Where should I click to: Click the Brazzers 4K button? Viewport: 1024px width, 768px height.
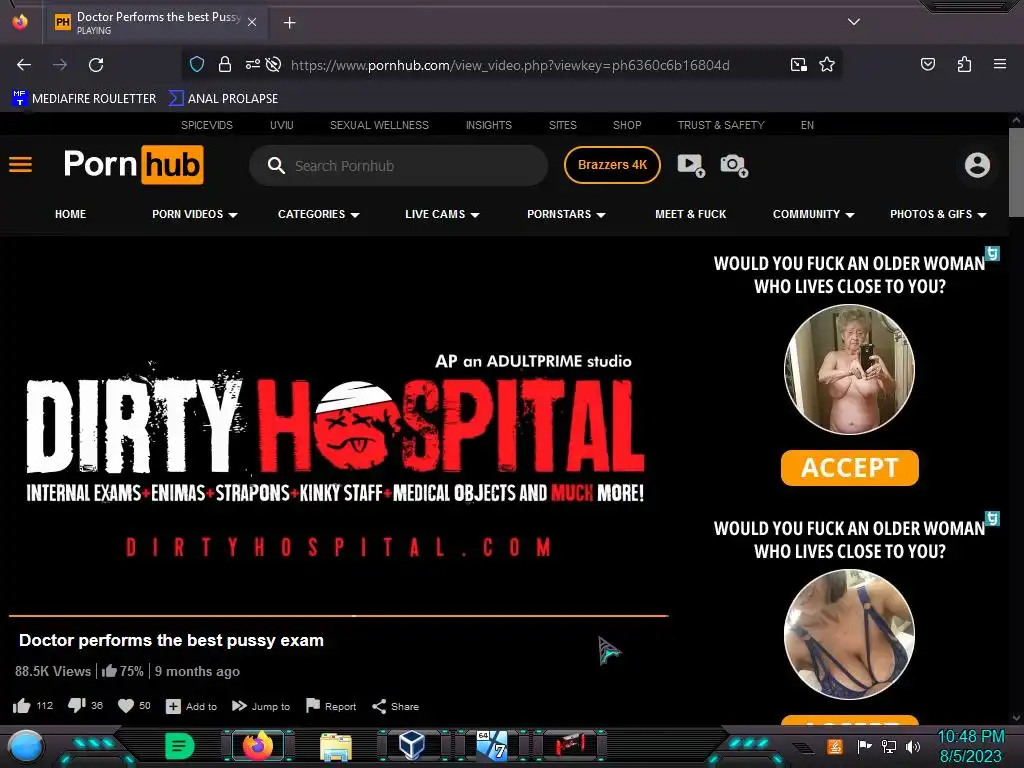[612, 165]
